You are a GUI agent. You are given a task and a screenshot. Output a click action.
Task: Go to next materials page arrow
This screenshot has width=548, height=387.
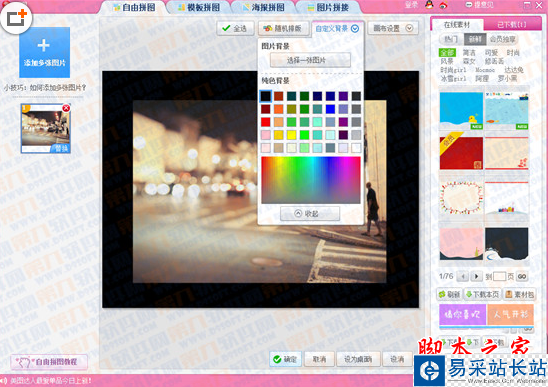(x=476, y=277)
